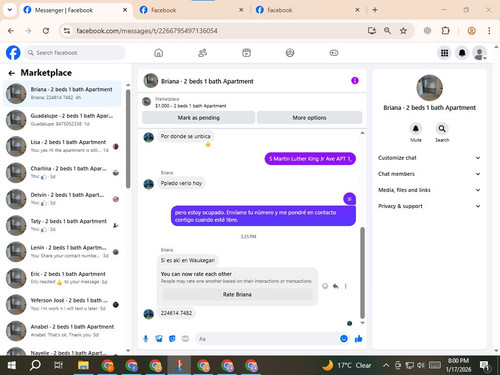Image resolution: width=500 pixels, height=375 pixels.
Task: Open Anabel's apartment conversation
Action: (x=63, y=331)
